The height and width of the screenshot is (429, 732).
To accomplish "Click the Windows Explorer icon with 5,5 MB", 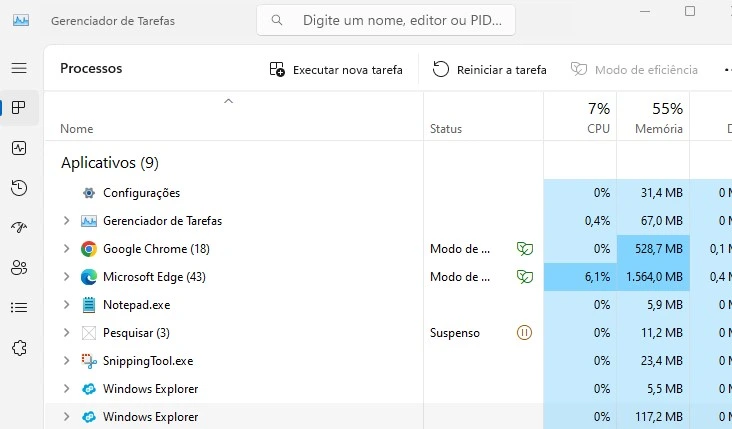I will point(89,389).
